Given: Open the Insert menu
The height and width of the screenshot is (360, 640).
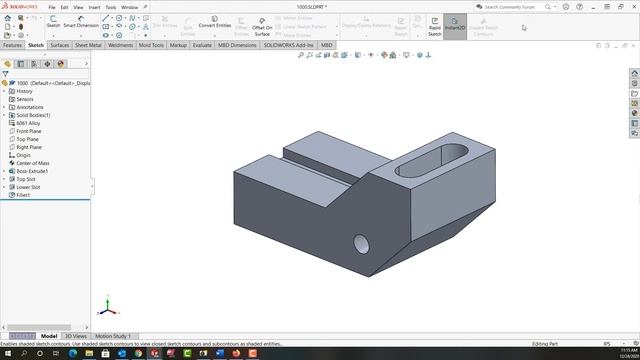Looking at the screenshot, I should pos(94,7).
